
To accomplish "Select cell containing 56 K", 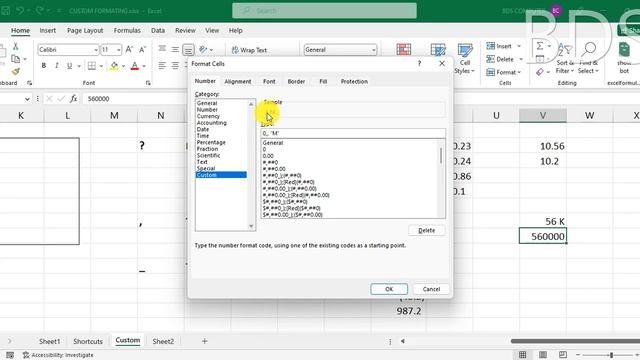I will pos(542,221).
